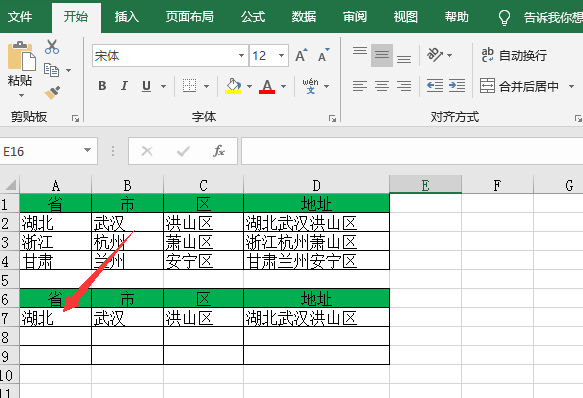This screenshot has width=583, height=398.
Task: Open font group dialog launcher
Action: point(332,118)
